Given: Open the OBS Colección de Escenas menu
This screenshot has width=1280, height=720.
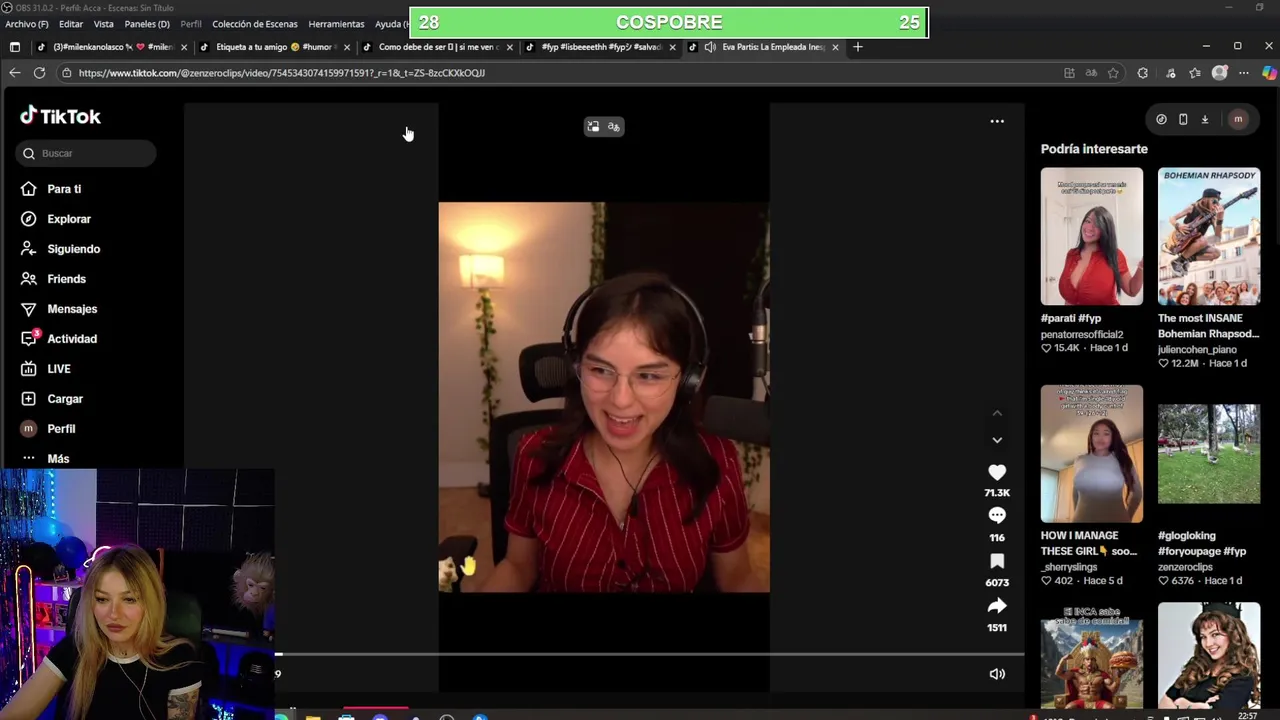Looking at the screenshot, I should [255, 24].
